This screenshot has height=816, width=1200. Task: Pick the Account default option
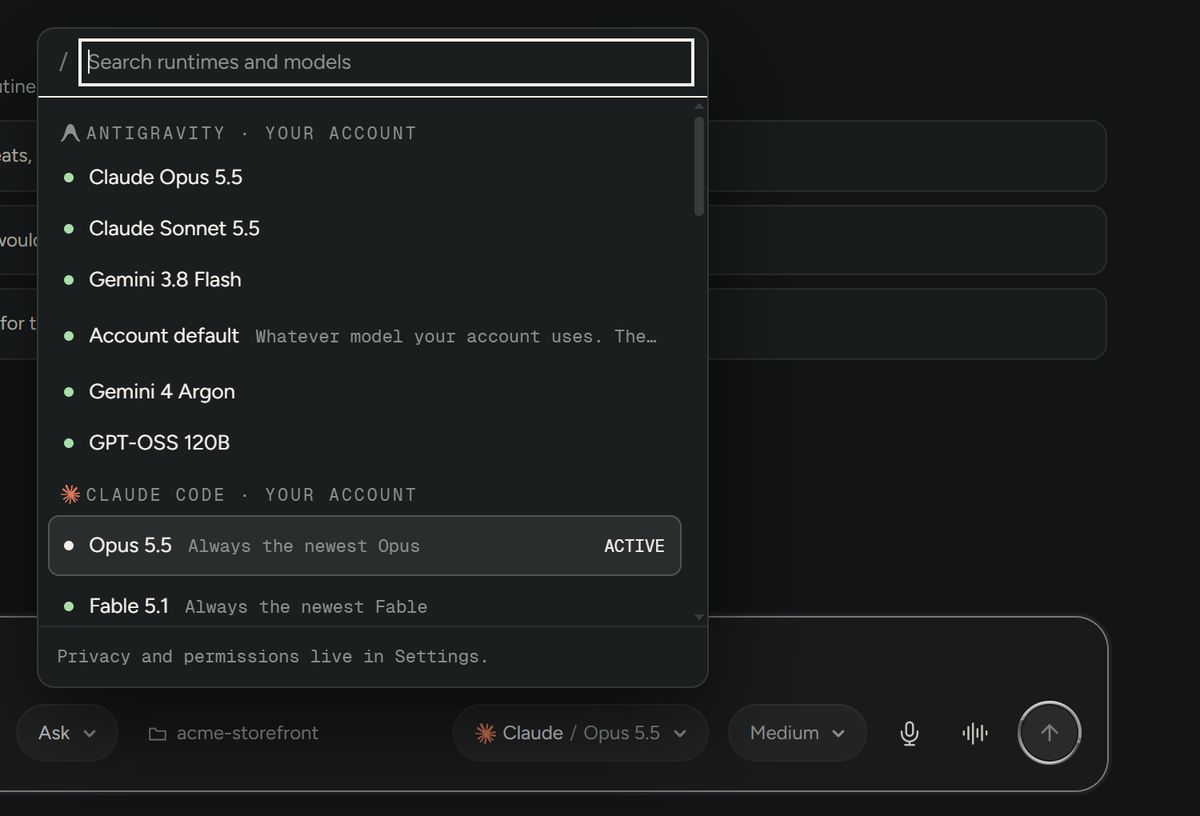[x=365, y=335]
